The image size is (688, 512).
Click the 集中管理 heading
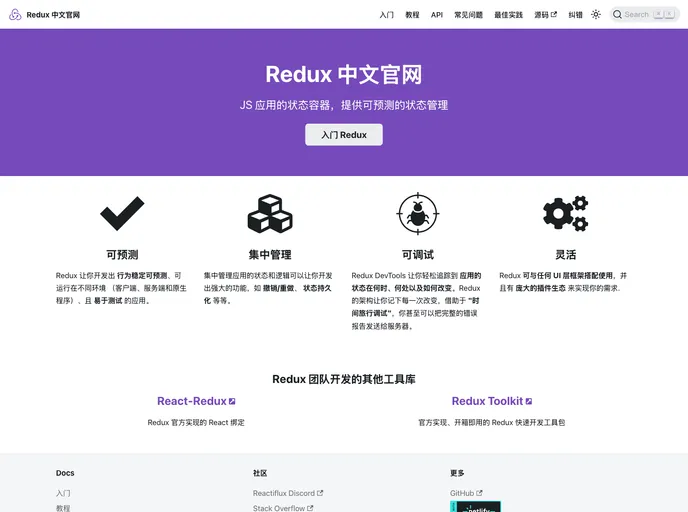click(x=270, y=255)
